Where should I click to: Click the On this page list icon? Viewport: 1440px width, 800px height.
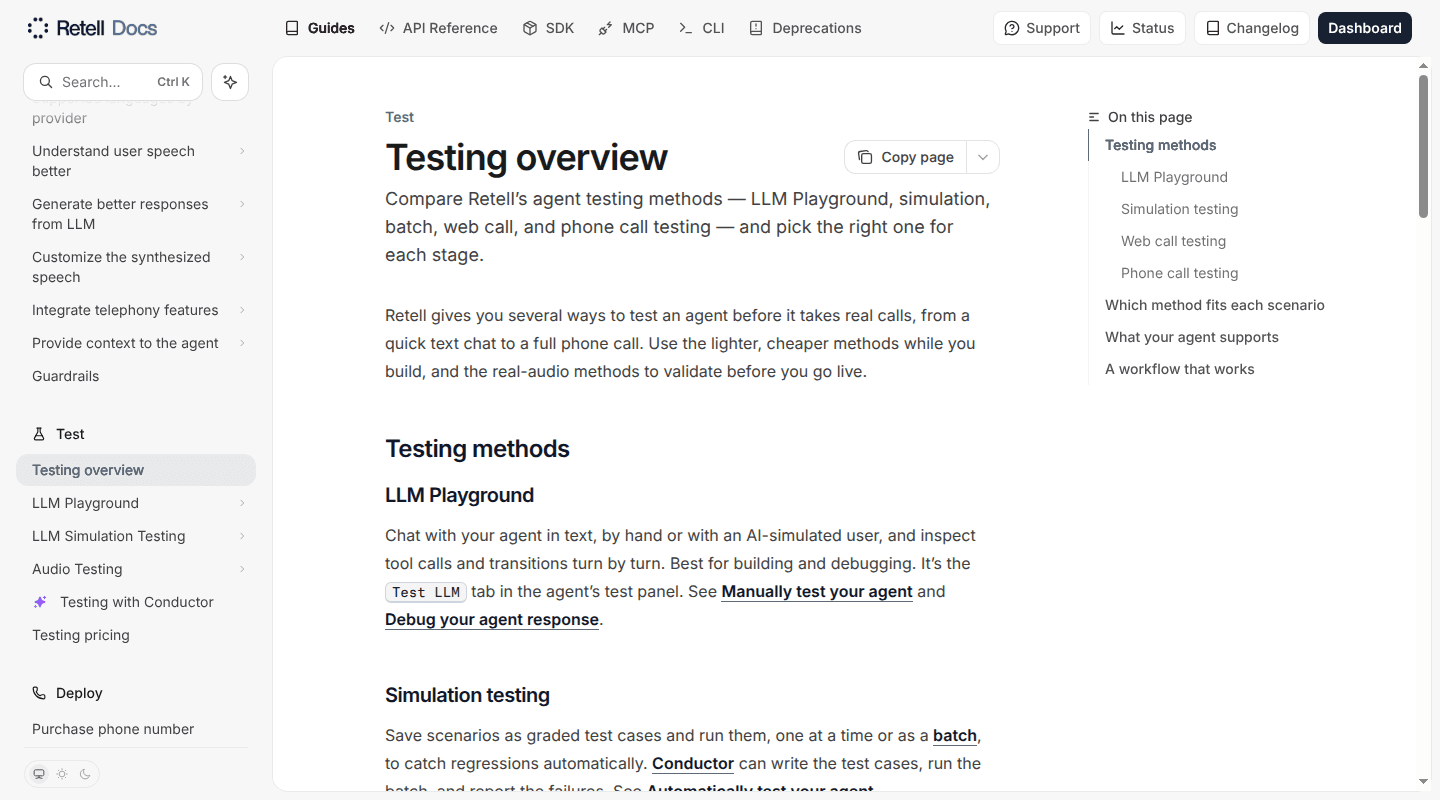(x=1094, y=117)
